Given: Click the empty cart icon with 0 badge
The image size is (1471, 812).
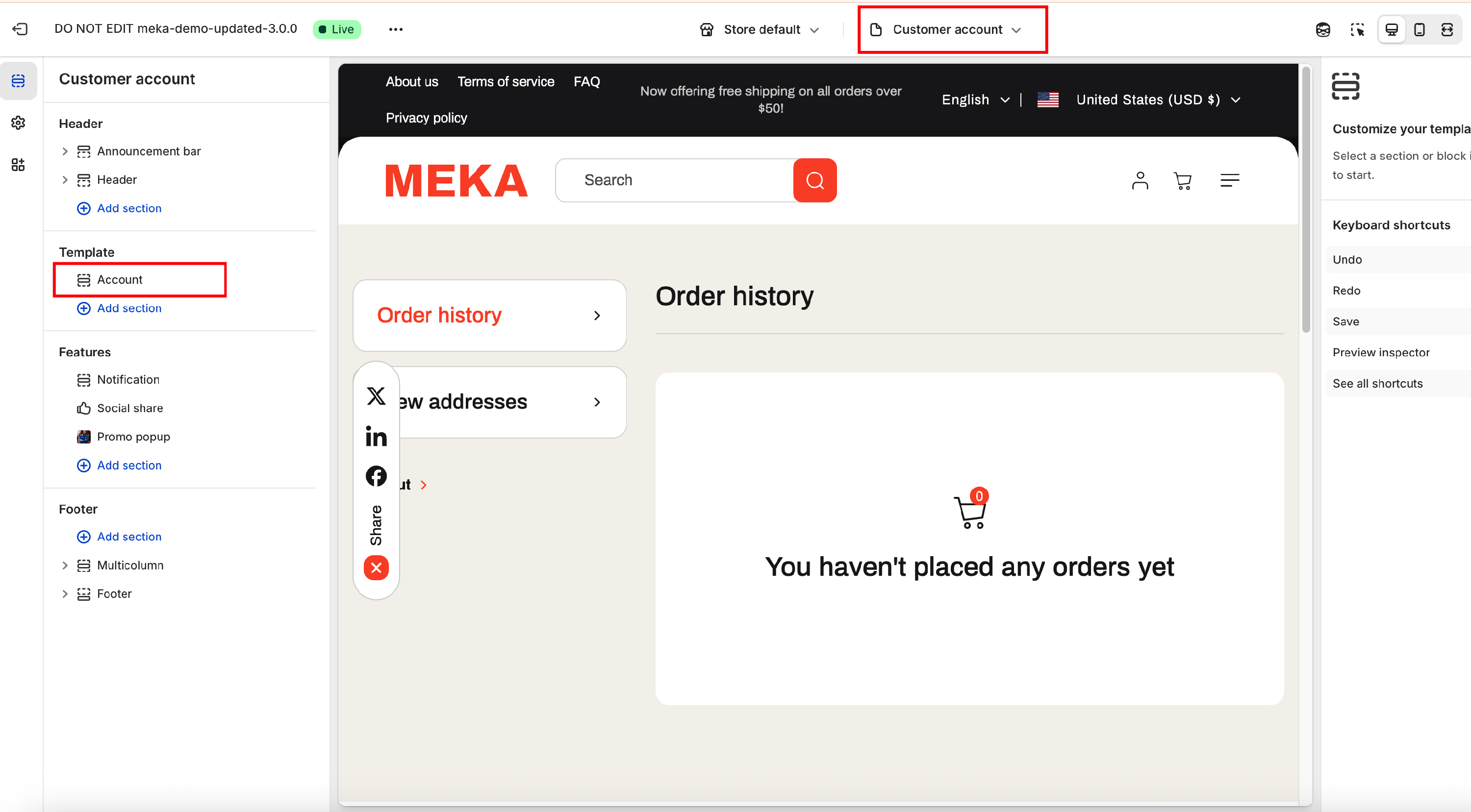Looking at the screenshot, I should point(971,508).
